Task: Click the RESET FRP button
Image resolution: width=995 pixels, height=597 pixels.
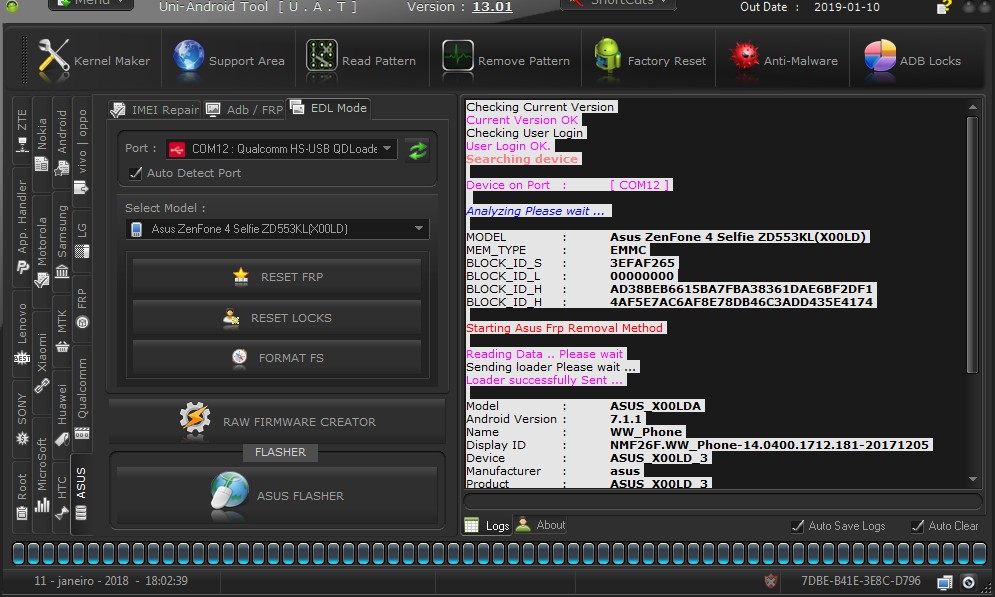Action: click(277, 277)
